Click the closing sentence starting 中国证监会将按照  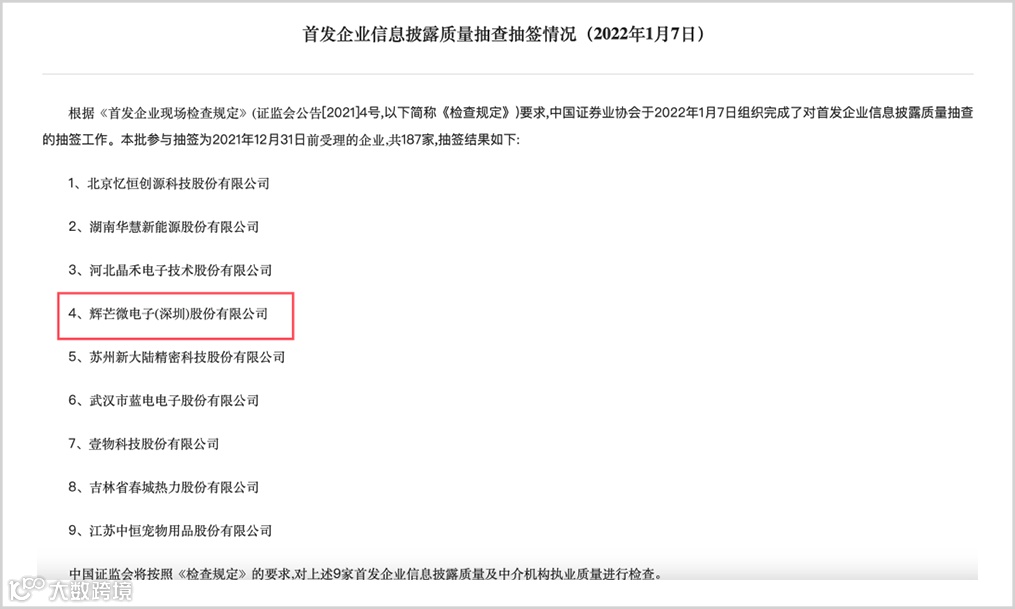pos(366,574)
